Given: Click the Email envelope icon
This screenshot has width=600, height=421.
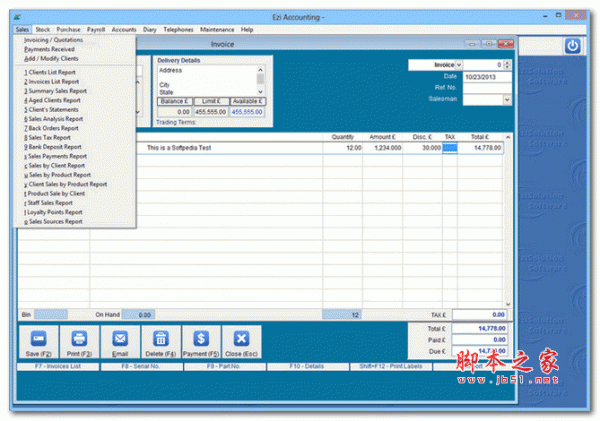Looking at the screenshot, I should click(x=120, y=339).
